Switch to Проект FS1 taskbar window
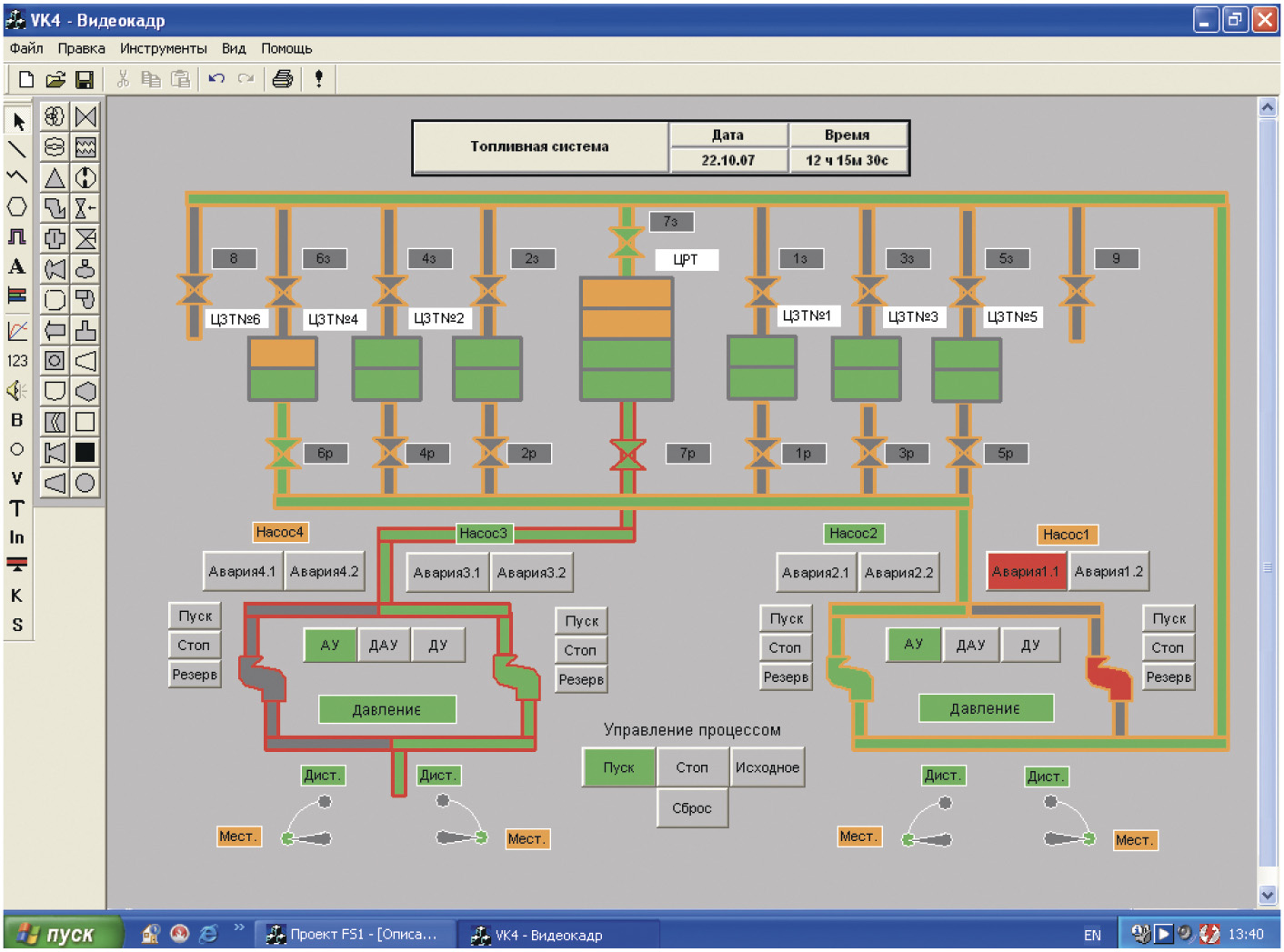Viewport: 1284px width, 952px height. click(x=352, y=934)
